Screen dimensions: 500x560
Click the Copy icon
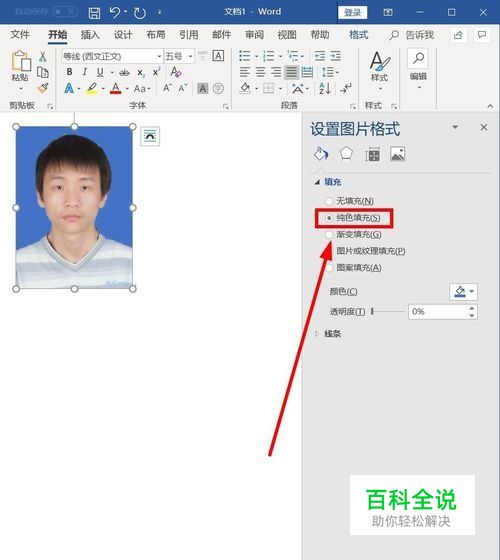43,72
